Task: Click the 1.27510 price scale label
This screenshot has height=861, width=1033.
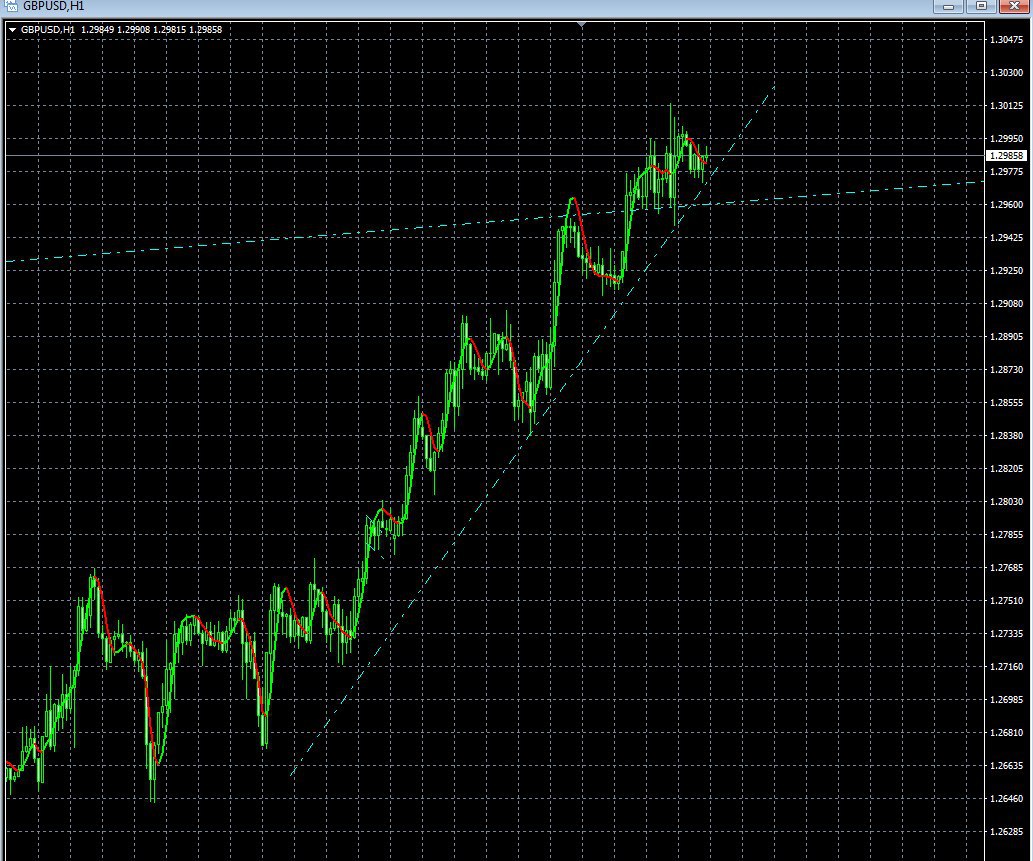Action: 1006,600
